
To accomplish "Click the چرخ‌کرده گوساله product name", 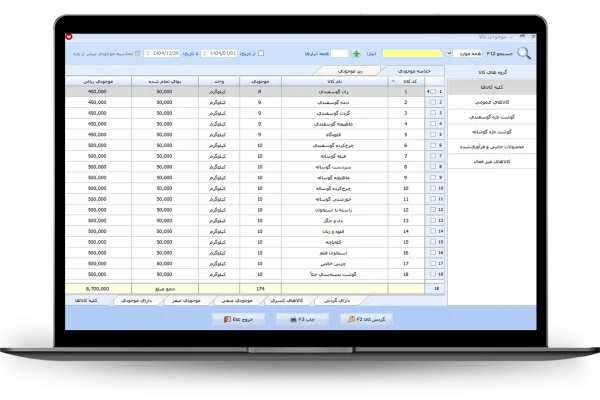I will pos(333,188).
